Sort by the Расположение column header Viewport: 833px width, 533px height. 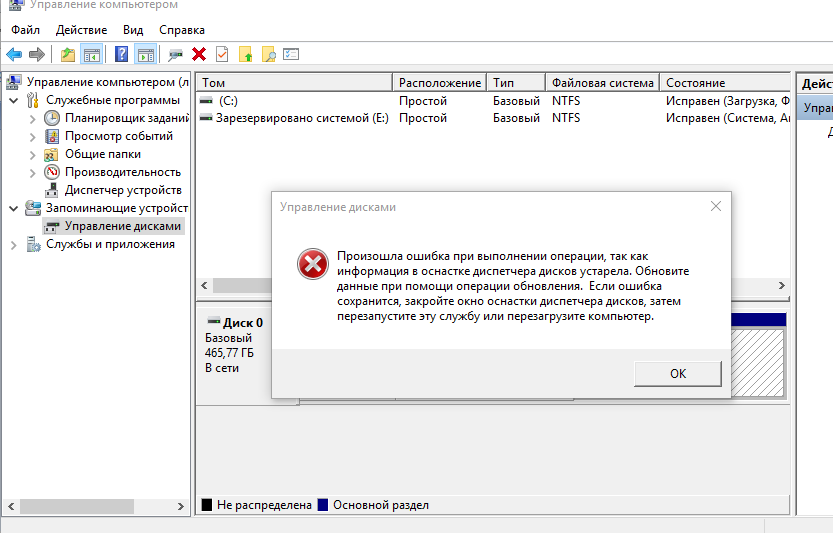pos(440,83)
